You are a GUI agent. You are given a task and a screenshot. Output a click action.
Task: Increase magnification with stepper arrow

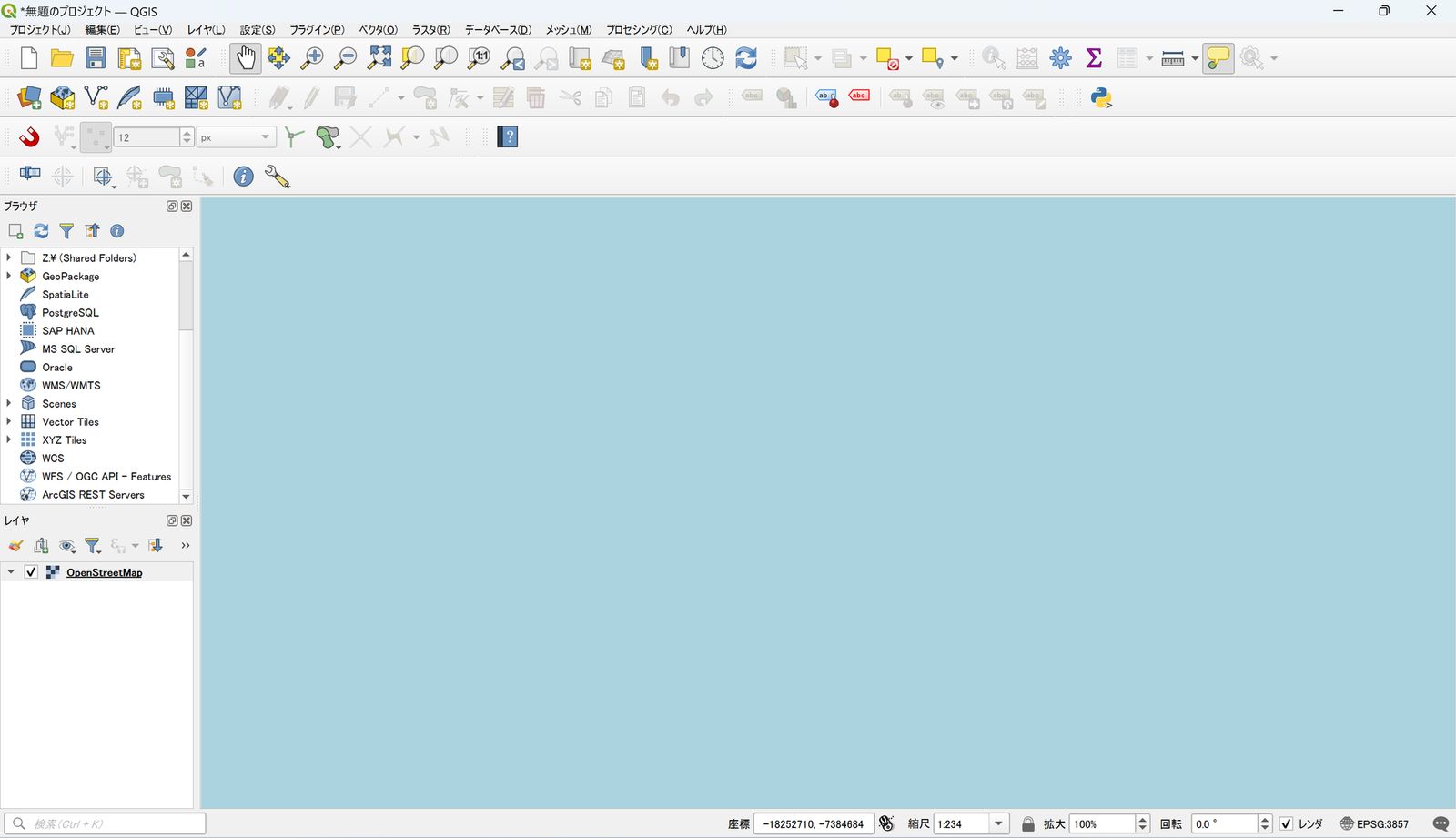coord(1143,820)
